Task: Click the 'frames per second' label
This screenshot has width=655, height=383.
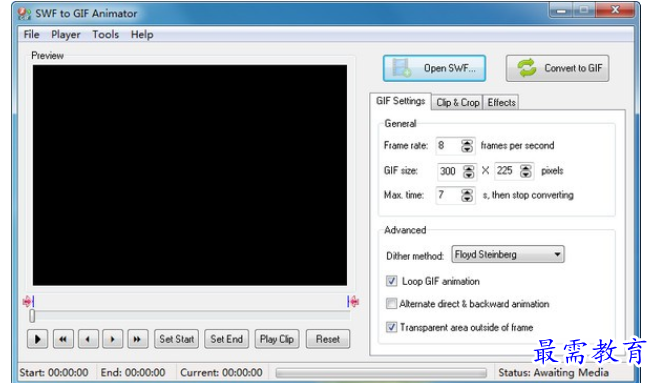Action: [517, 145]
